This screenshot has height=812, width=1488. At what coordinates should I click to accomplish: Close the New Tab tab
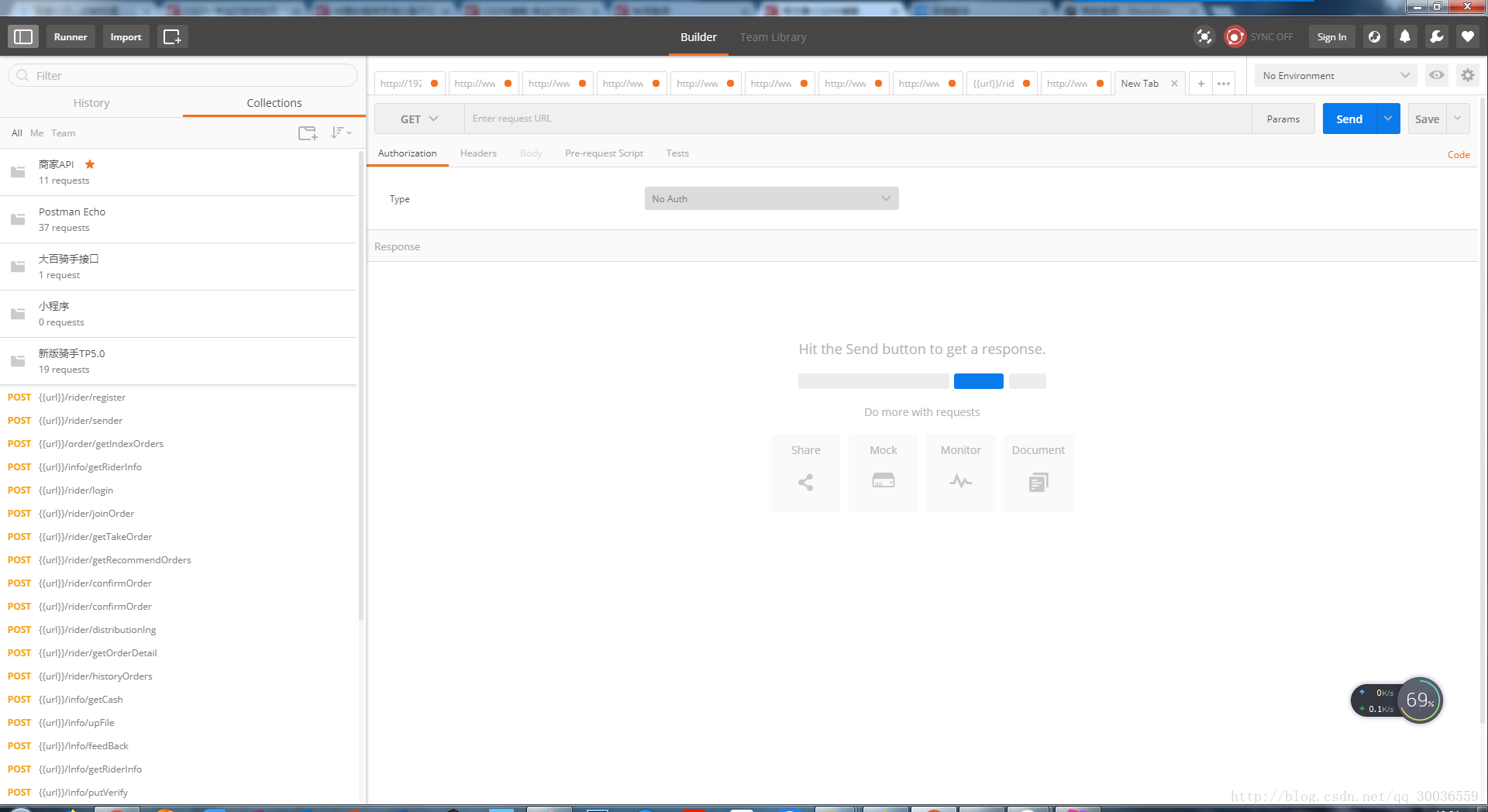click(1174, 84)
